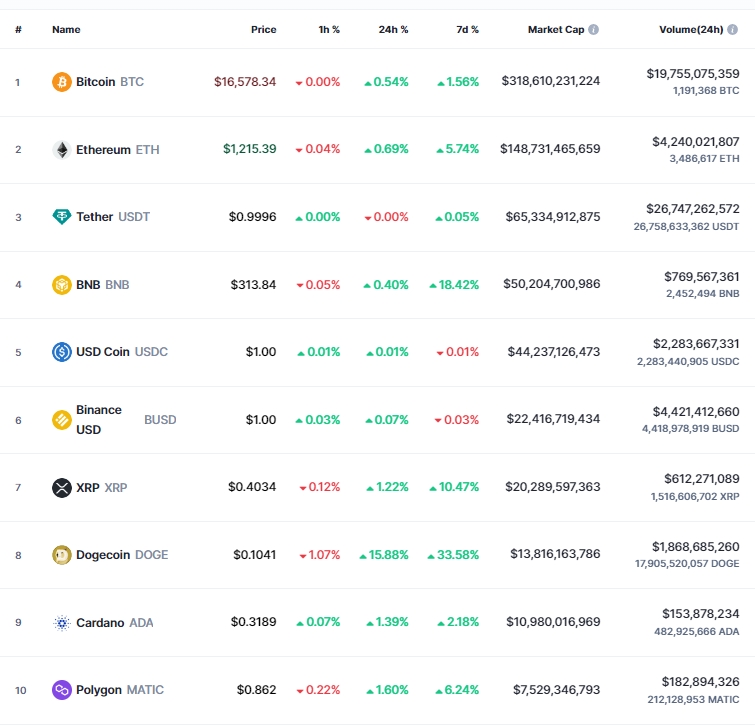This screenshot has height=728, width=755.
Task: Click the Bitcoin coin logo icon
Action: point(62,82)
